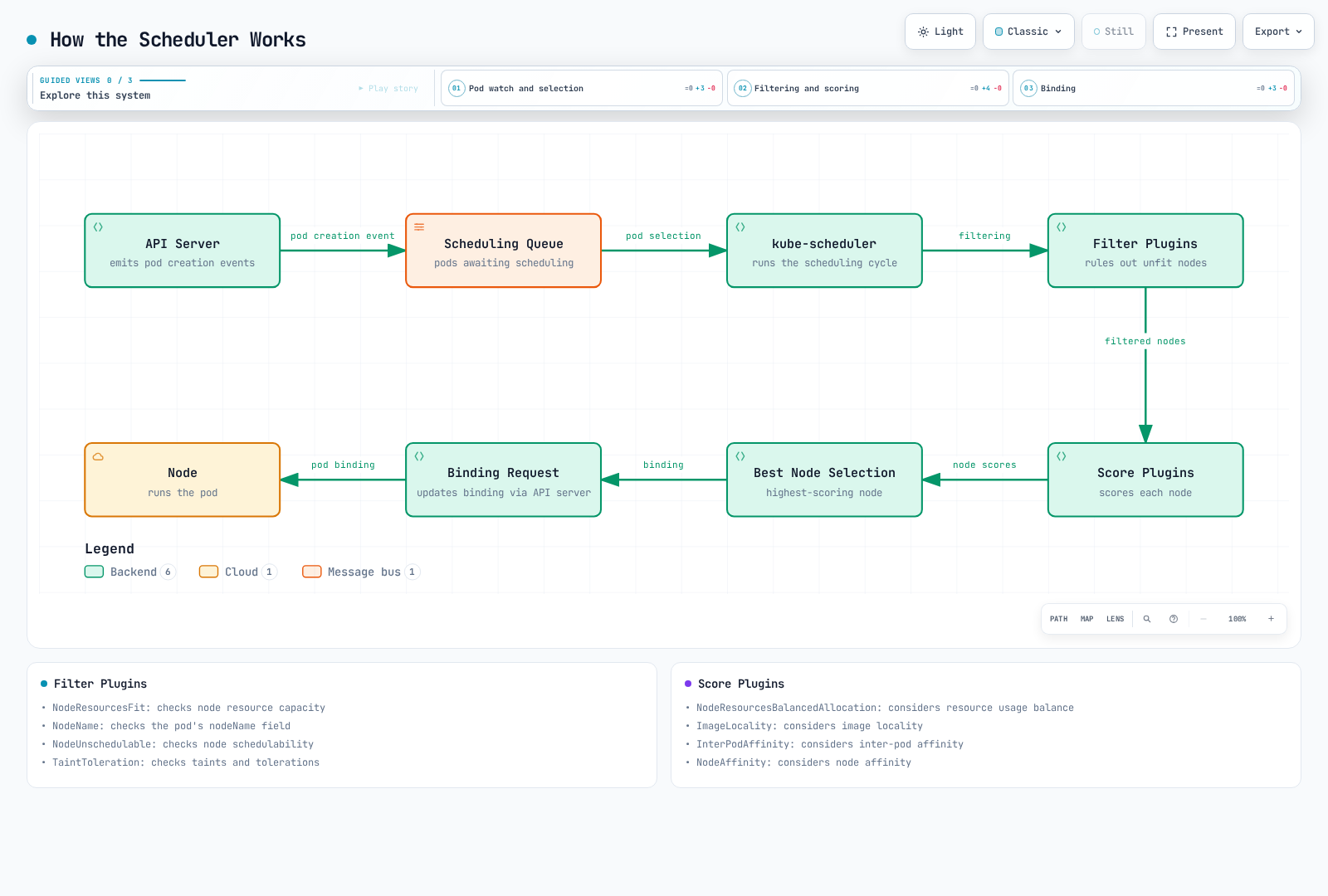1328x896 pixels.
Task: Click the code icon on Best Node Selection
Action: click(740, 456)
